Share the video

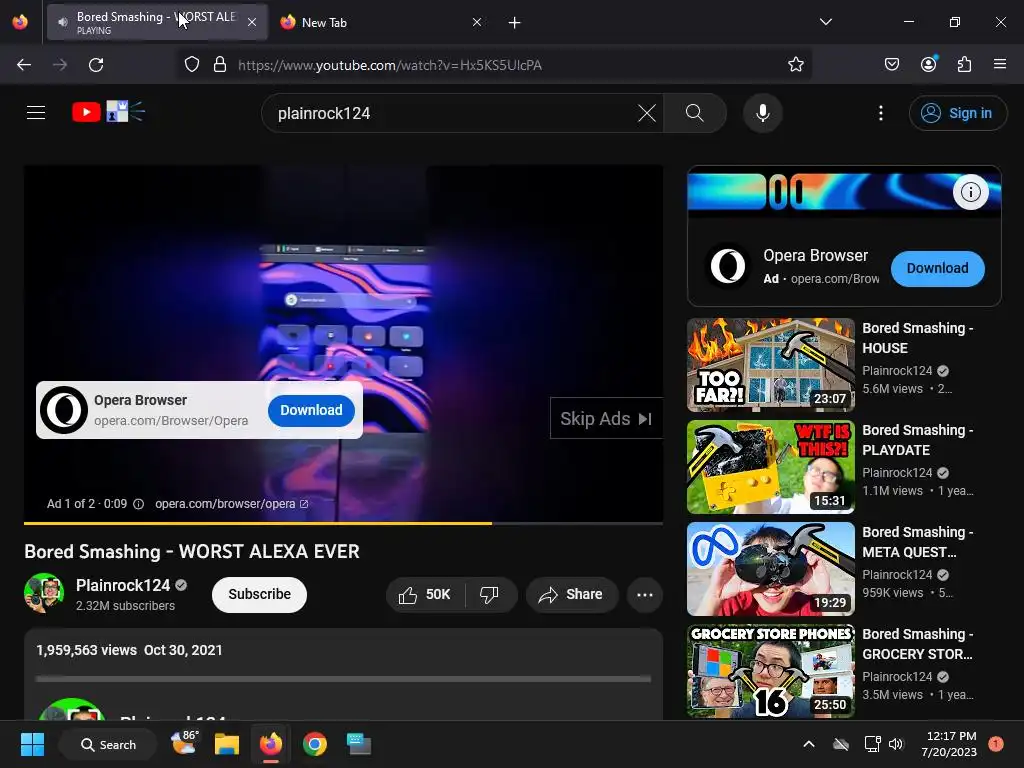coord(571,594)
